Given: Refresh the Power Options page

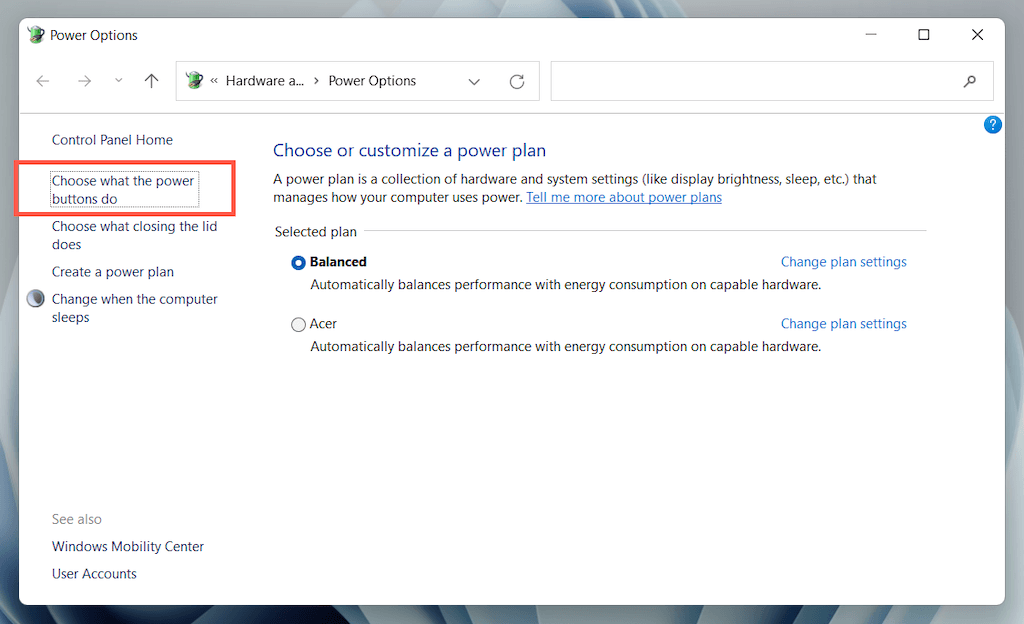Looking at the screenshot, I should pos(517,82).
